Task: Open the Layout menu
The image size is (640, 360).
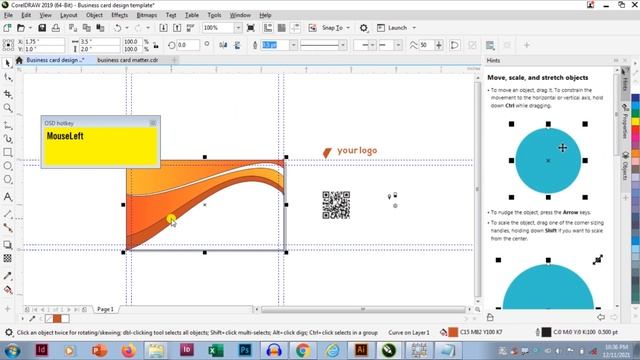Action: point(69,15)
